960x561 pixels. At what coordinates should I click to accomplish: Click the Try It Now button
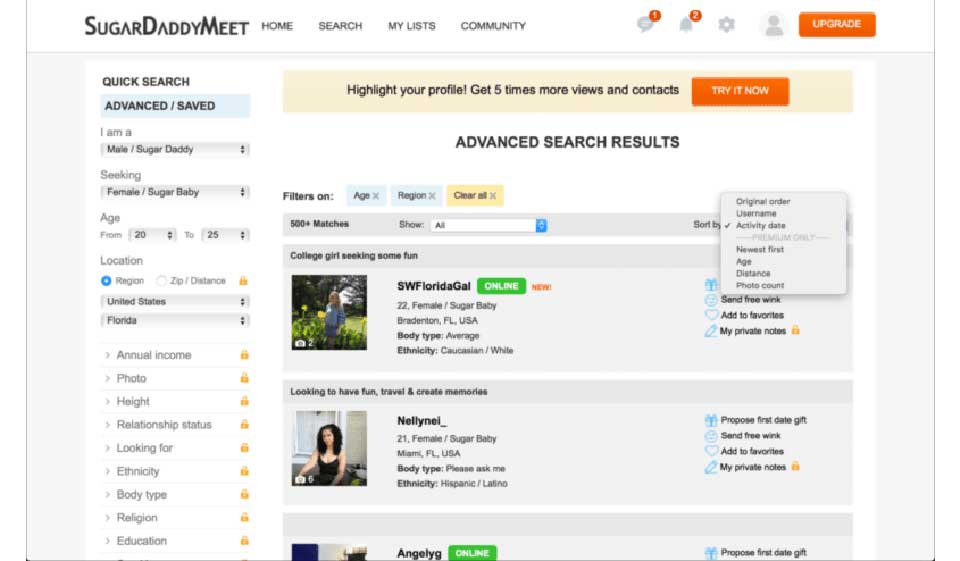point(740,91)
